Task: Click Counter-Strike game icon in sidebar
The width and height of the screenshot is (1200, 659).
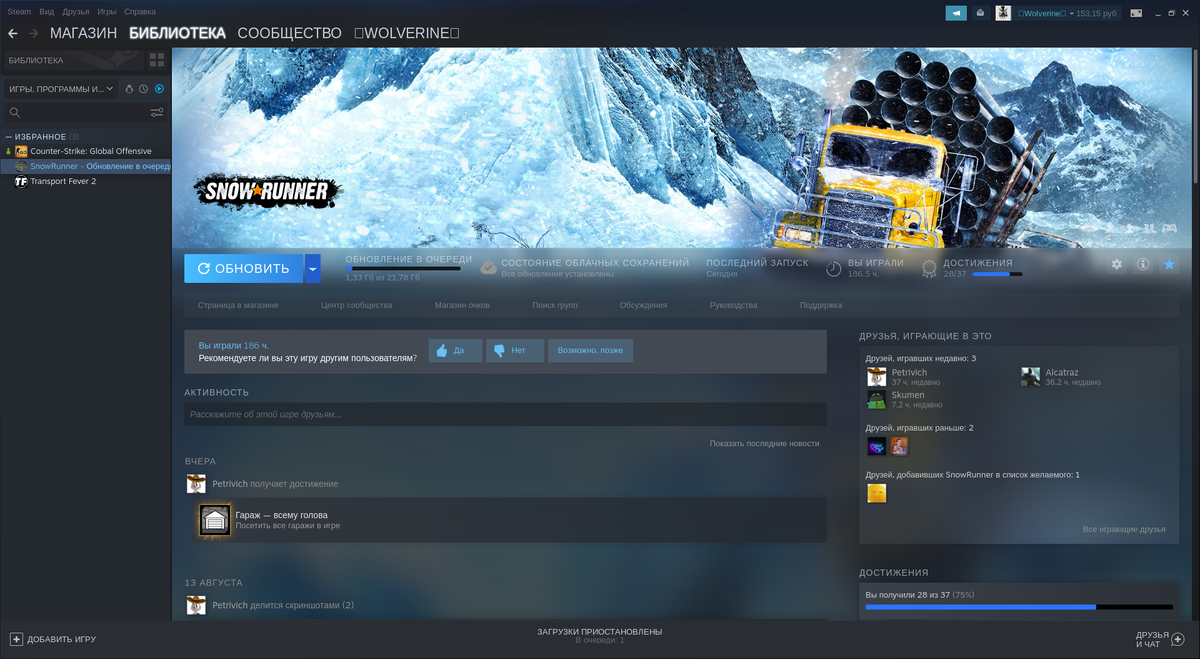Action: click(x=21, y=151)
